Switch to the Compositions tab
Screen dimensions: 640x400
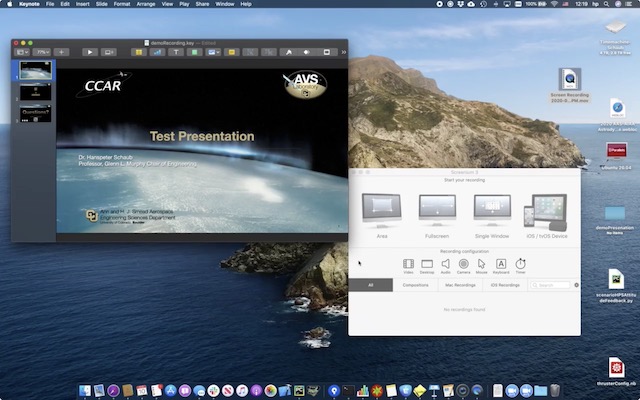[416, 285]
